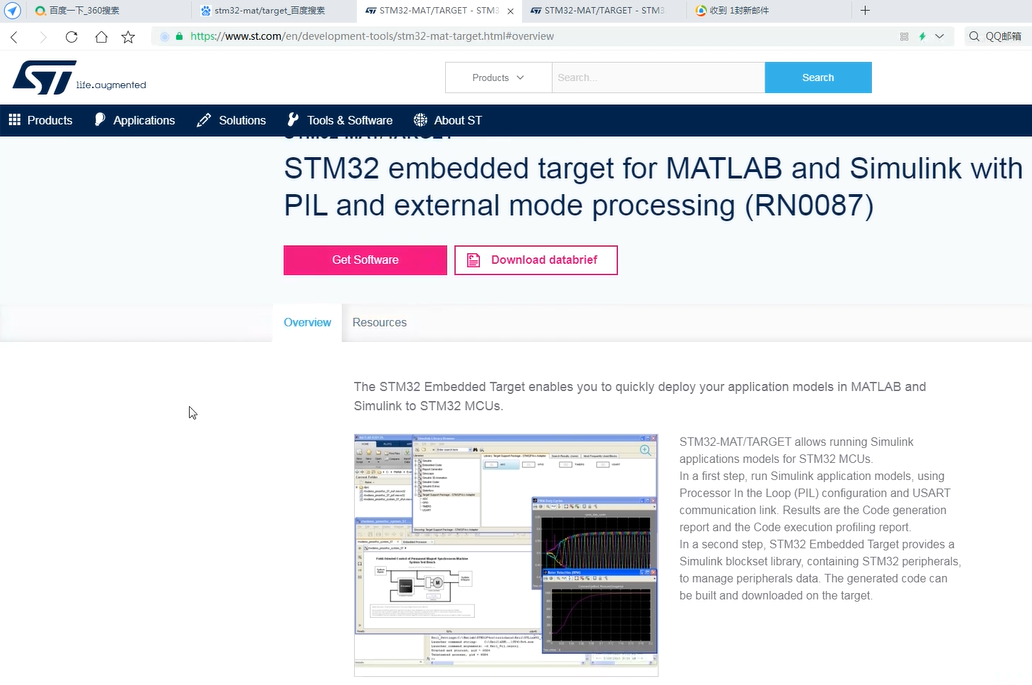Click the reader mode icon in address bar
The height and width of the screenshot is (685, 1032).
904,37
